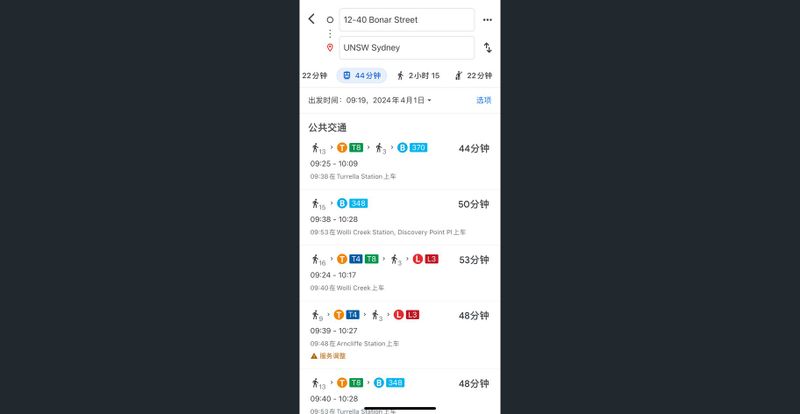Open the three-dot more options menu
Screen dimensions: 800x414
pos(487,19)
